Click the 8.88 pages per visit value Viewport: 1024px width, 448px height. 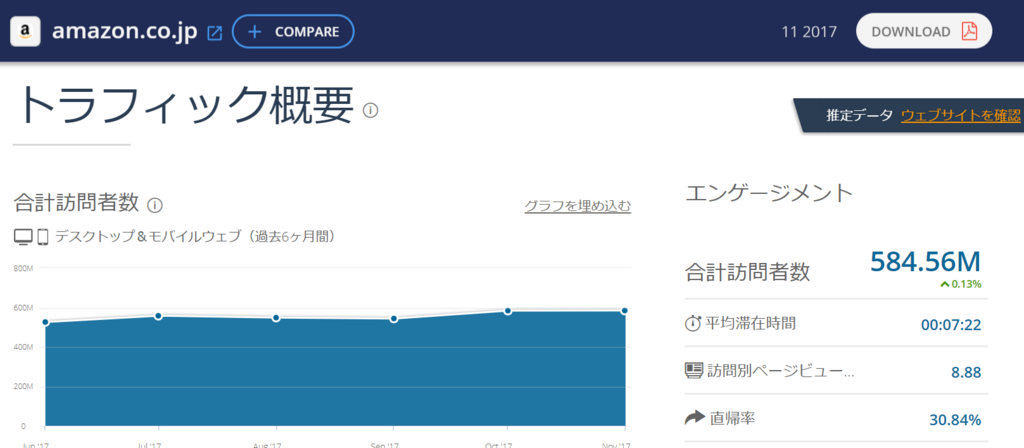tap(966, 372)
